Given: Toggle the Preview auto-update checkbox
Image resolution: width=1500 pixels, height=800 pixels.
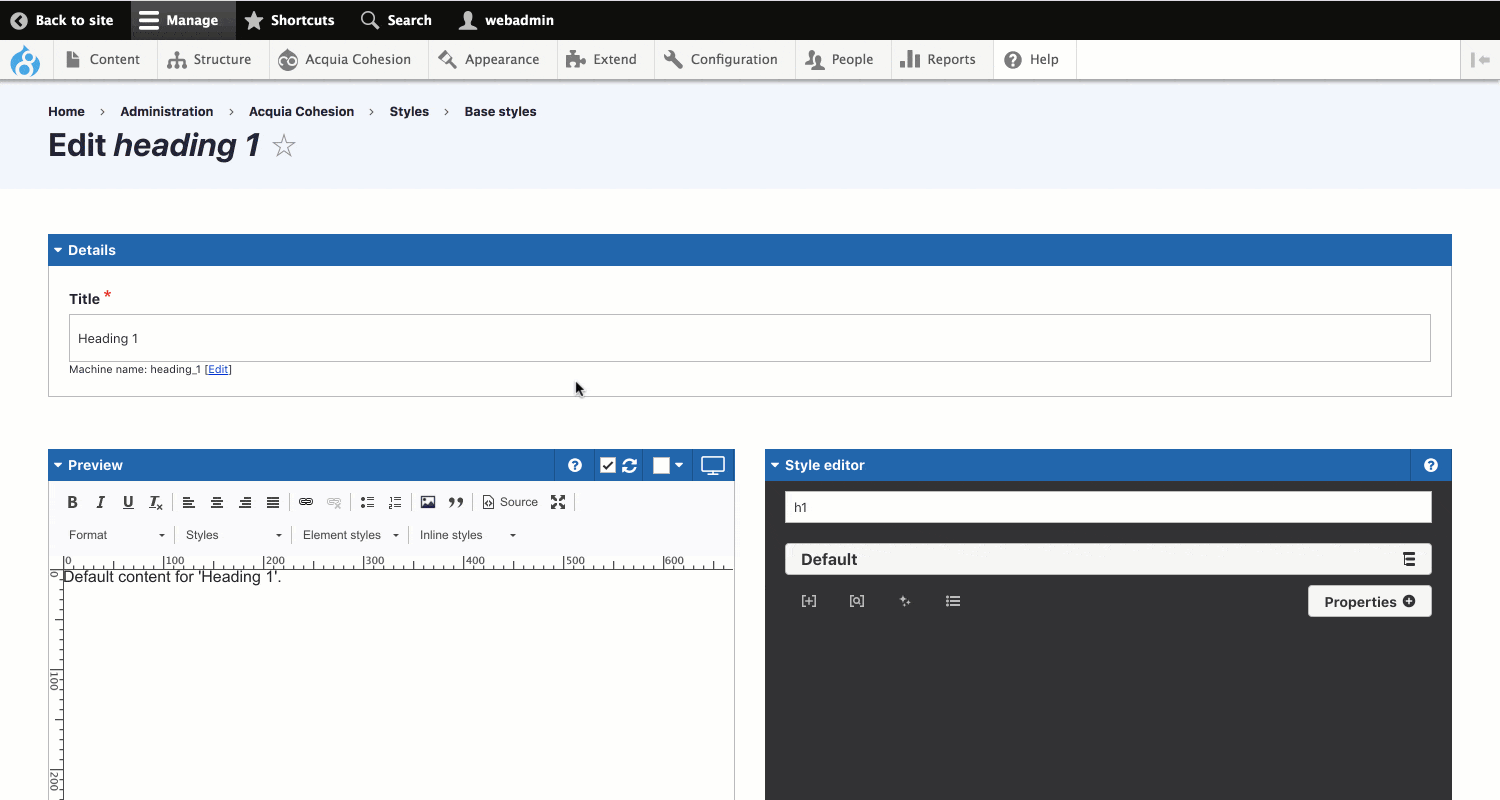Looking at the screenshot, I should (607, 465).
